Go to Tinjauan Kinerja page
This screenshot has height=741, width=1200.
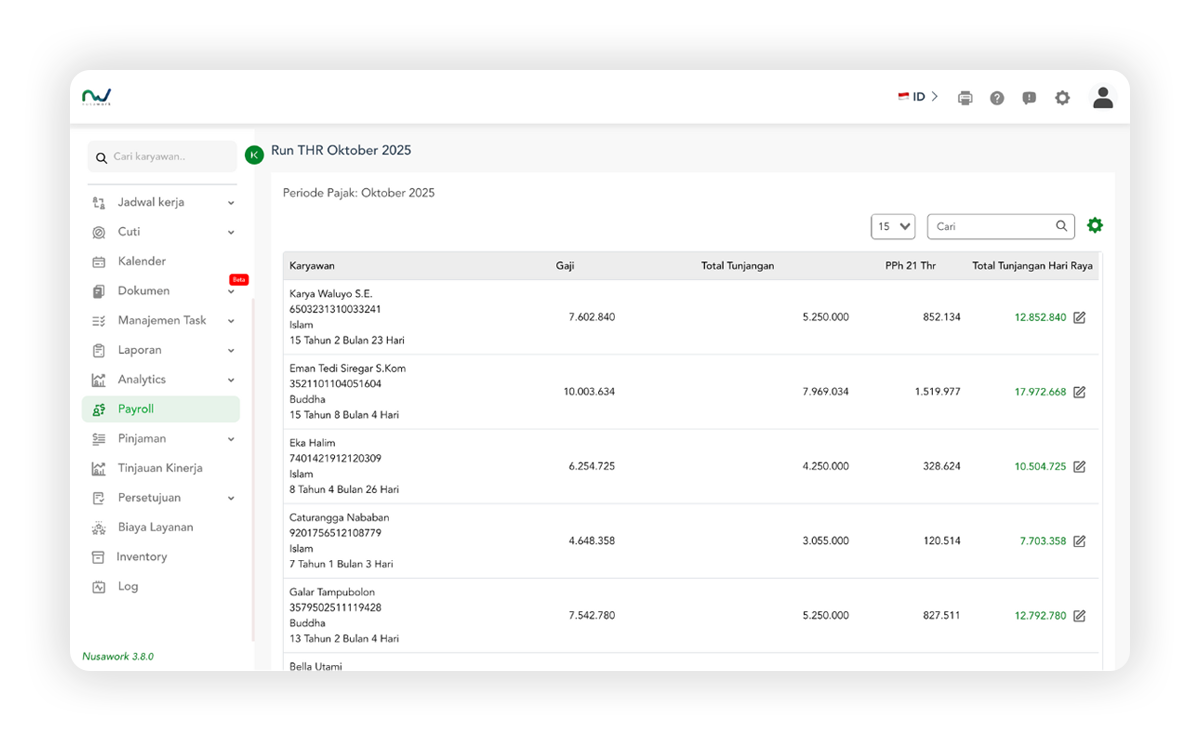tap(159, 468)
